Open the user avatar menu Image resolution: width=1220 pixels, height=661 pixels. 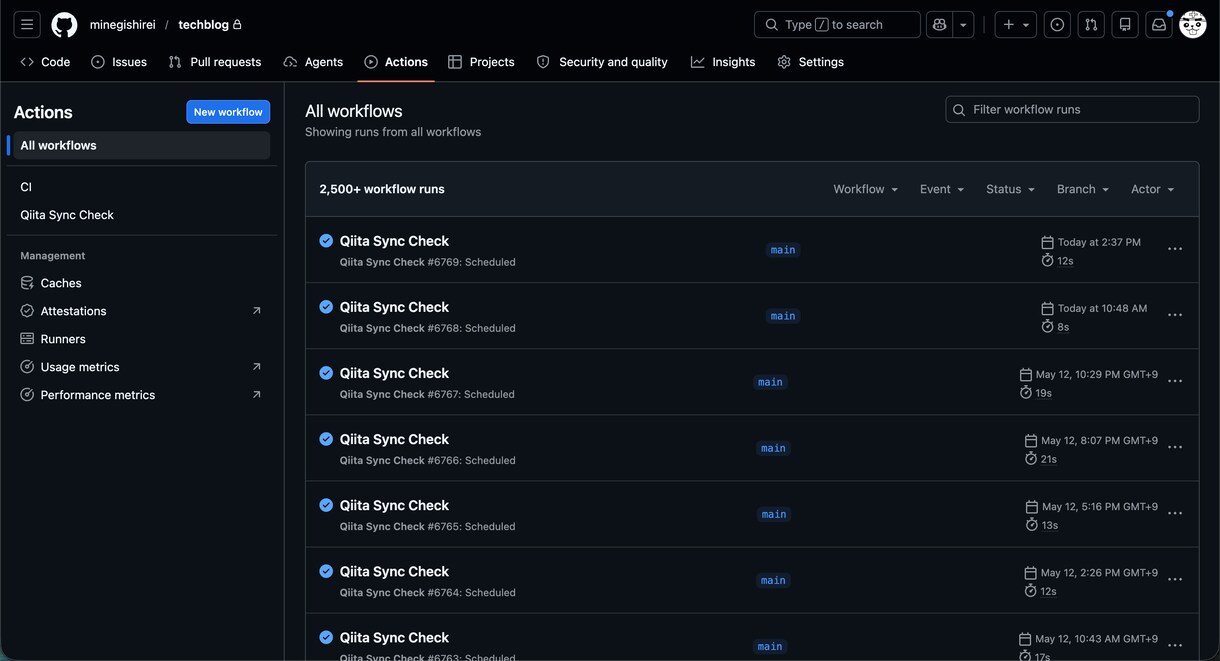click(1193, 25)
